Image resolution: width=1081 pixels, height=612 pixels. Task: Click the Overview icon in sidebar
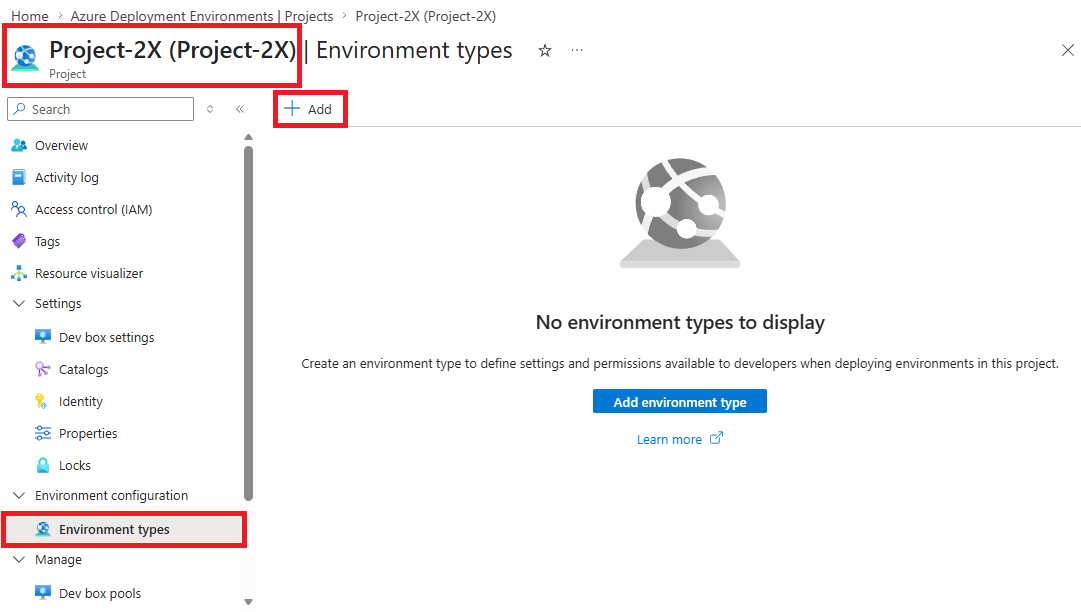pos(19,145)
